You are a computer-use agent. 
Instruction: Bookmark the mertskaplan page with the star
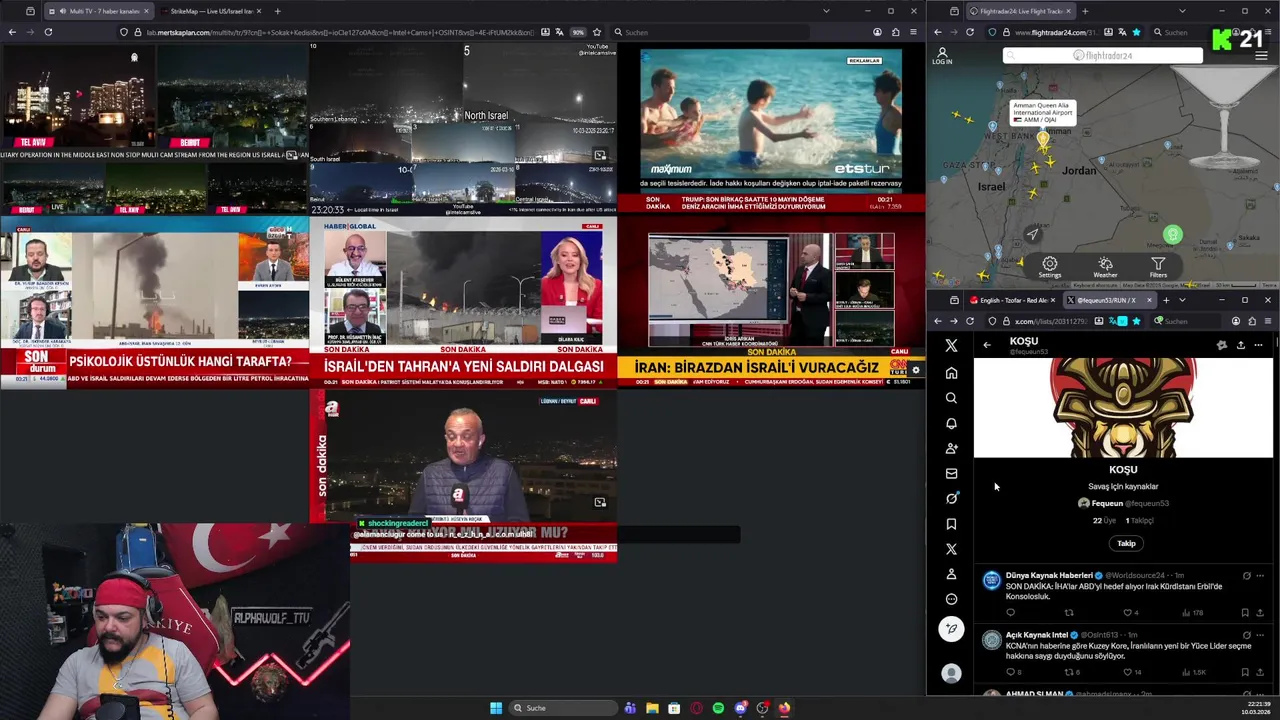coord(597,32)
